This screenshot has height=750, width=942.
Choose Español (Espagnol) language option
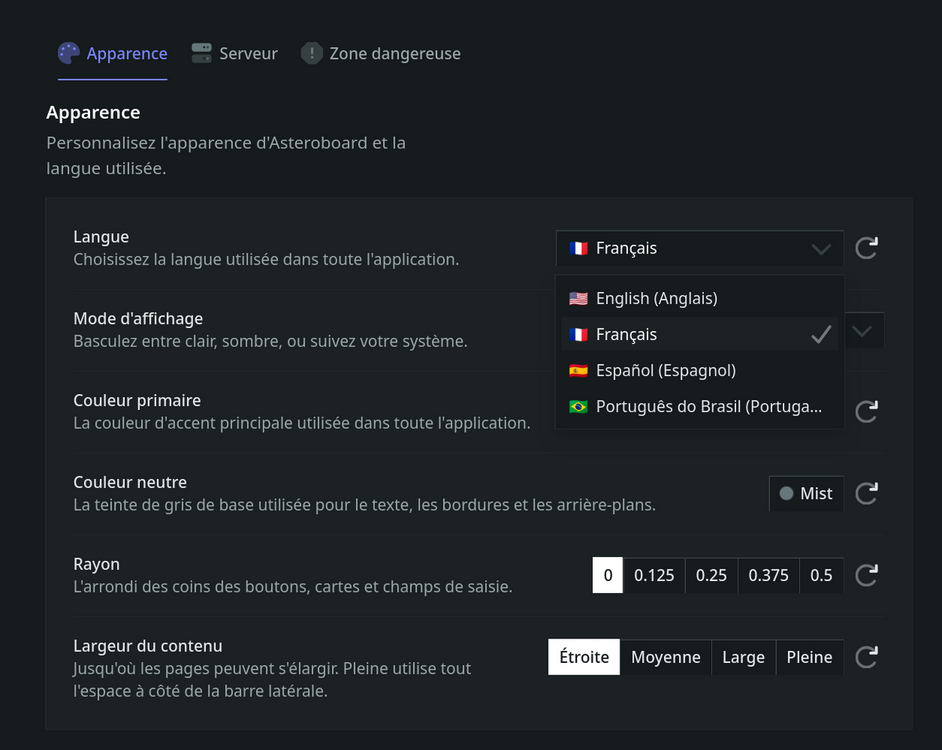699,370
